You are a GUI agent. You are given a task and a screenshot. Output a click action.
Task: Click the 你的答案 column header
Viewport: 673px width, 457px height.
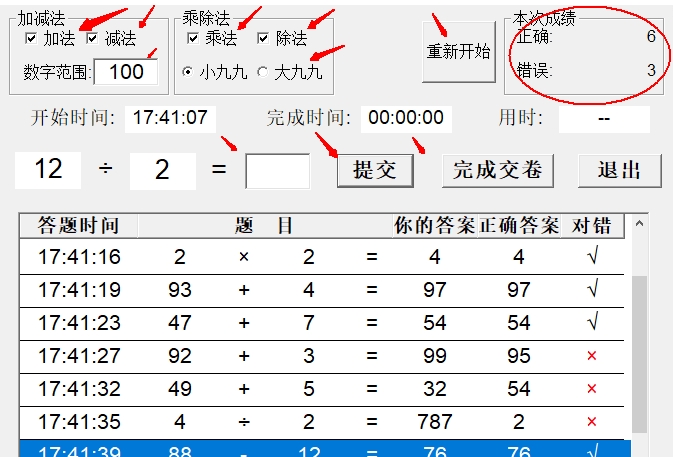point(435,225)
